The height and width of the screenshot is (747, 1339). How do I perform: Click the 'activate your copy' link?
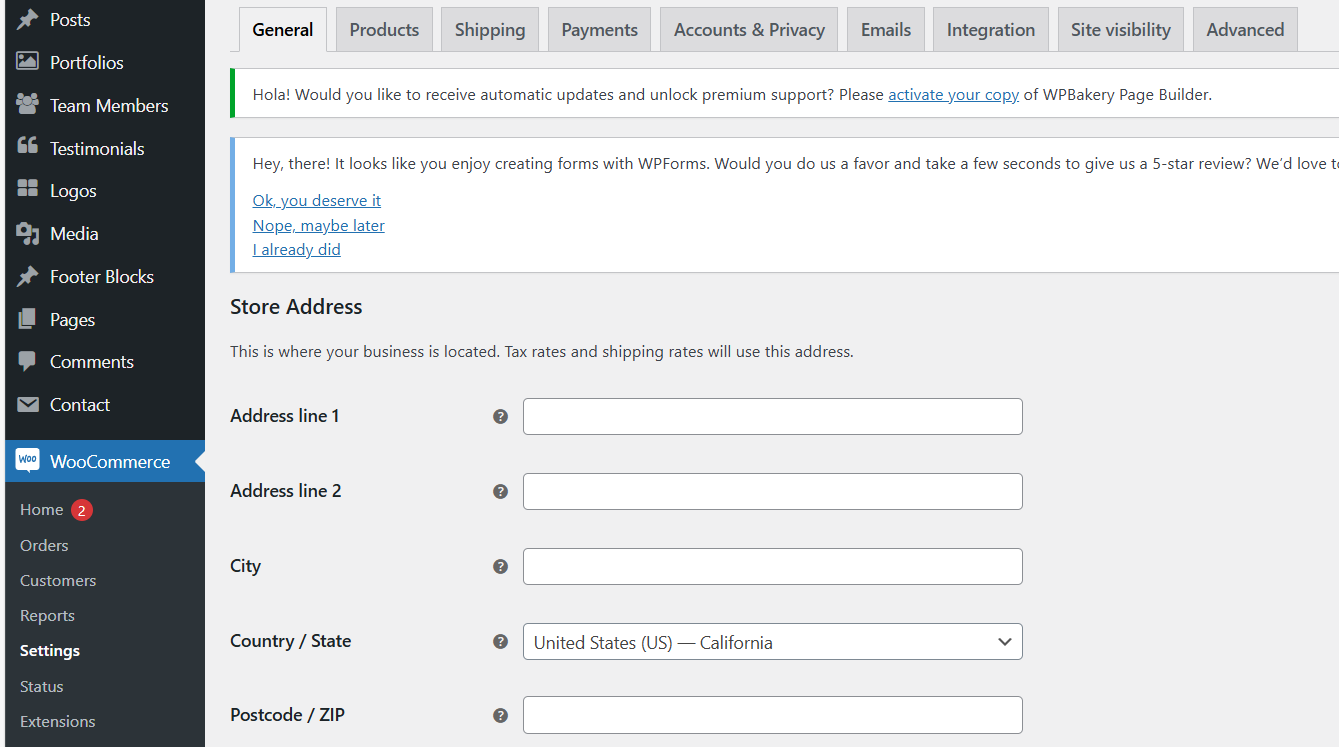click(953, 95)
